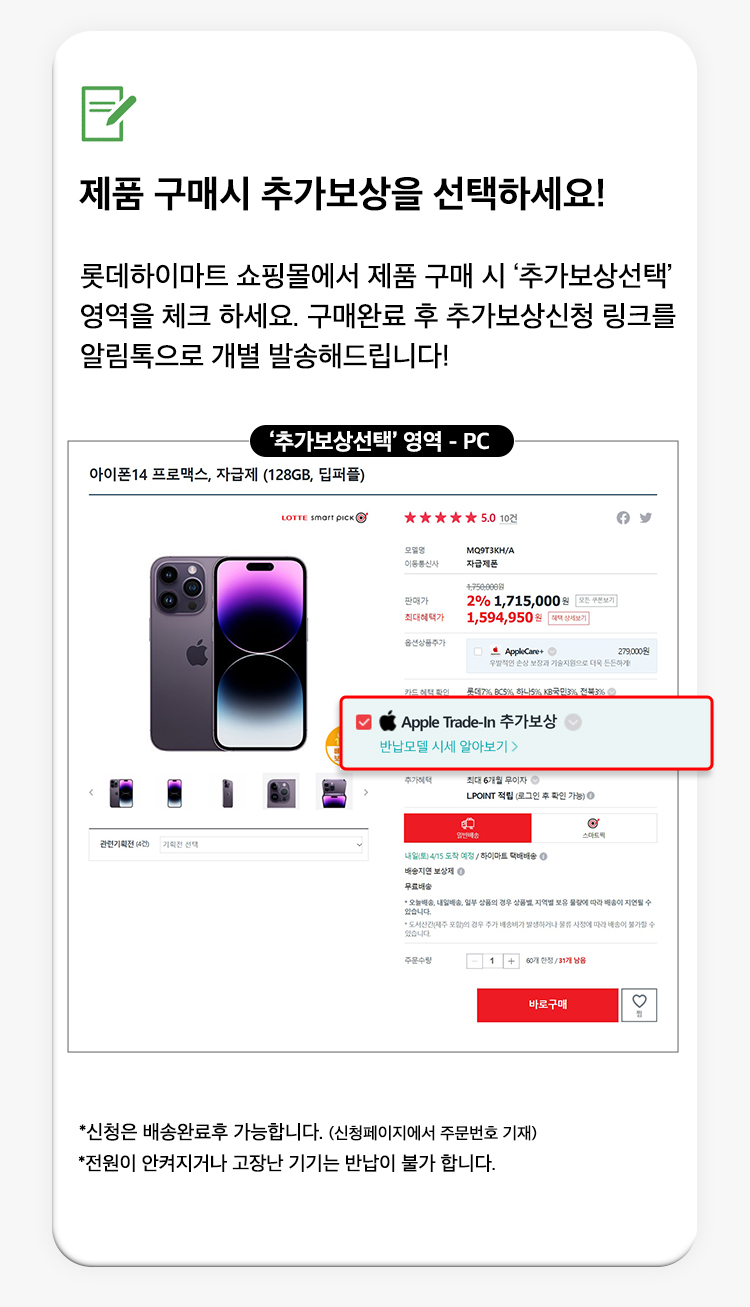Share product via Facebook icon
This screenshot has height=1307, width=750.
[x=624, y=517]
